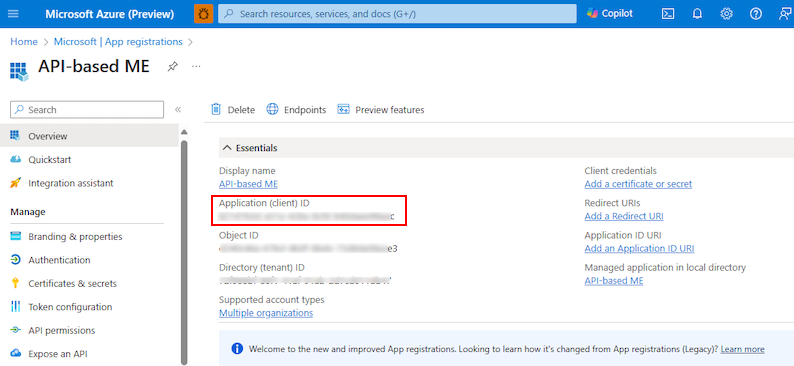Click Add a Redirect URI link
The width and height of the screenshot is (794, 366).
(x=624, y=216)
